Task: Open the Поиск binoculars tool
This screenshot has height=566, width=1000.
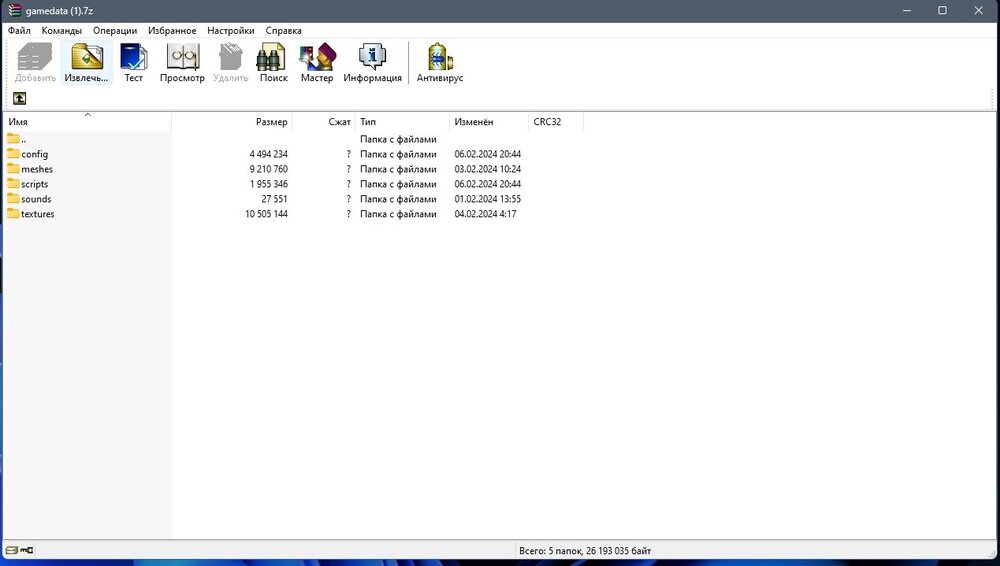Action: (273, 63)
